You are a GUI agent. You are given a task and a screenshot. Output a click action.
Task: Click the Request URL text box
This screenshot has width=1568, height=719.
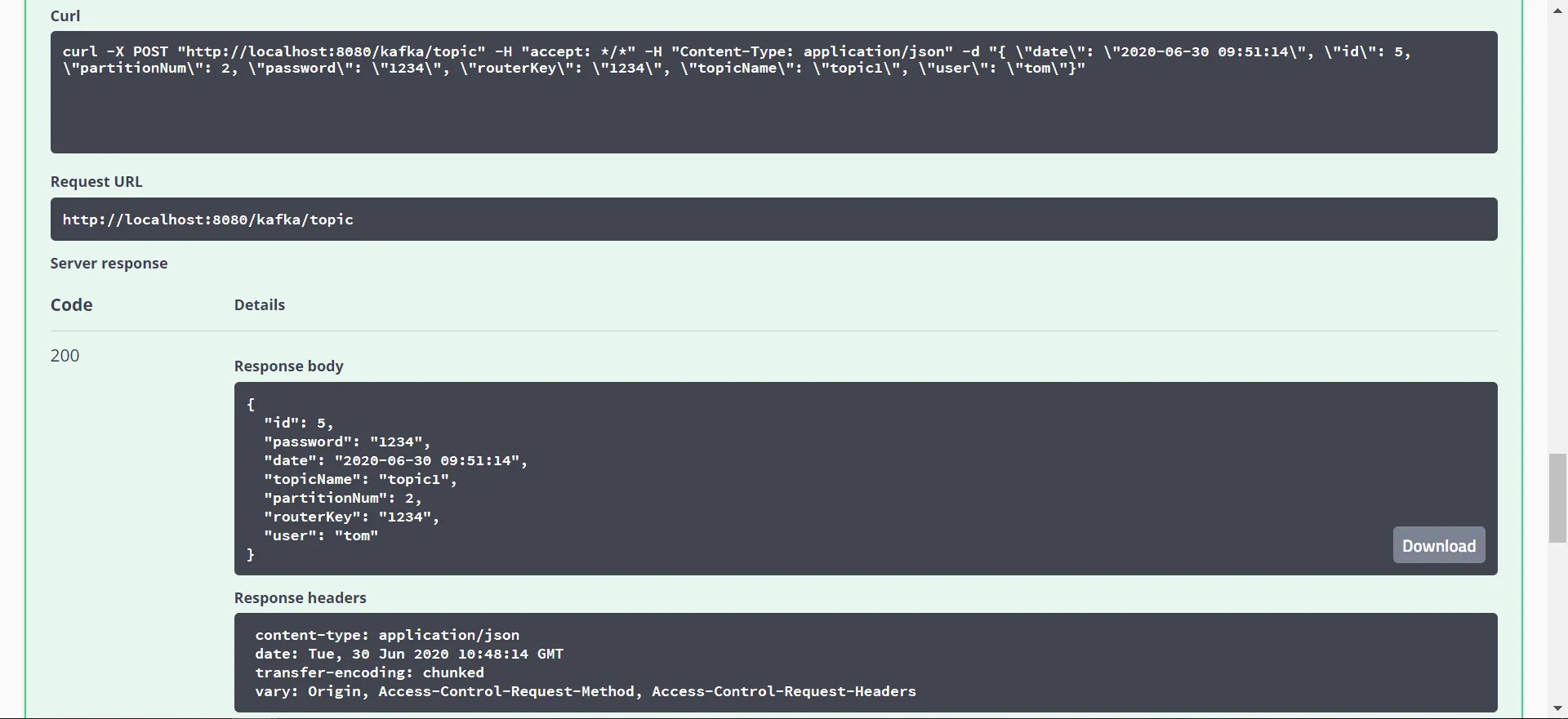coord(773,220)
